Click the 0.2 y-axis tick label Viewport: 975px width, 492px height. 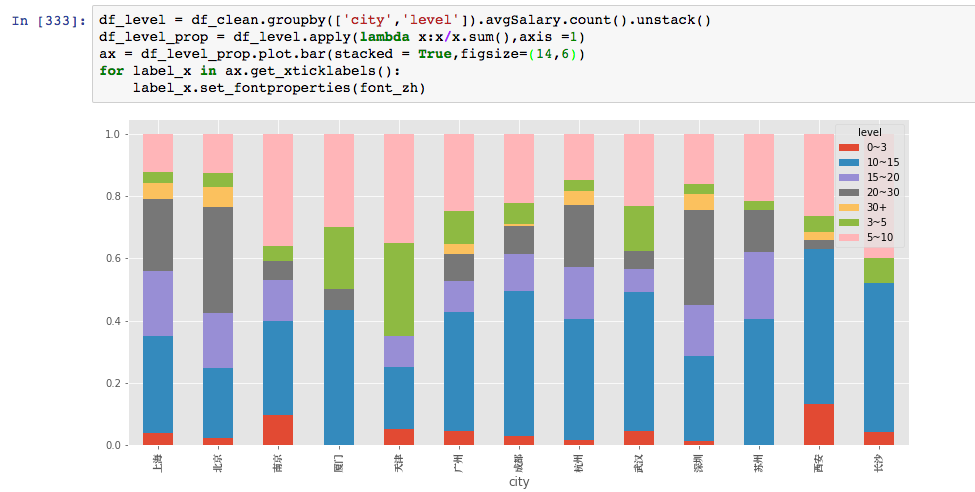click(x=113, y=383)
